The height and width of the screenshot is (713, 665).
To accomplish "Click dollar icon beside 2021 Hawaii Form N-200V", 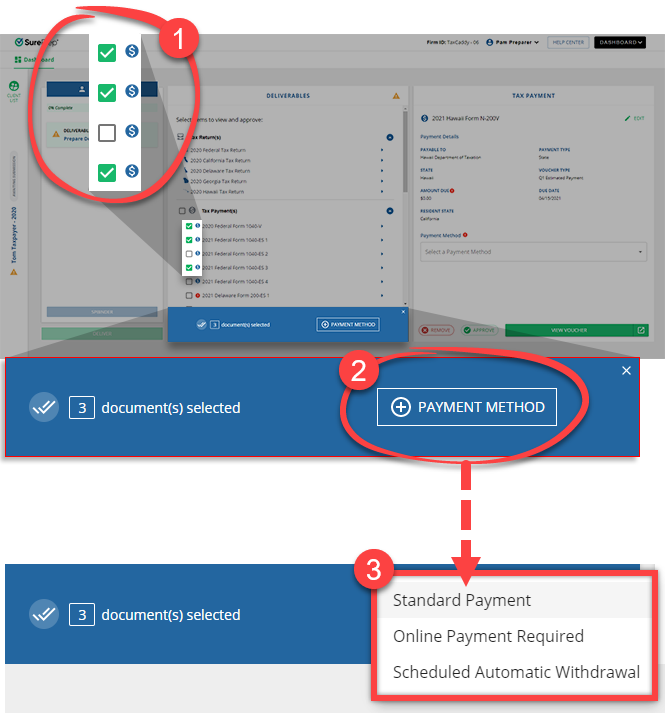I will coord(424,118).
